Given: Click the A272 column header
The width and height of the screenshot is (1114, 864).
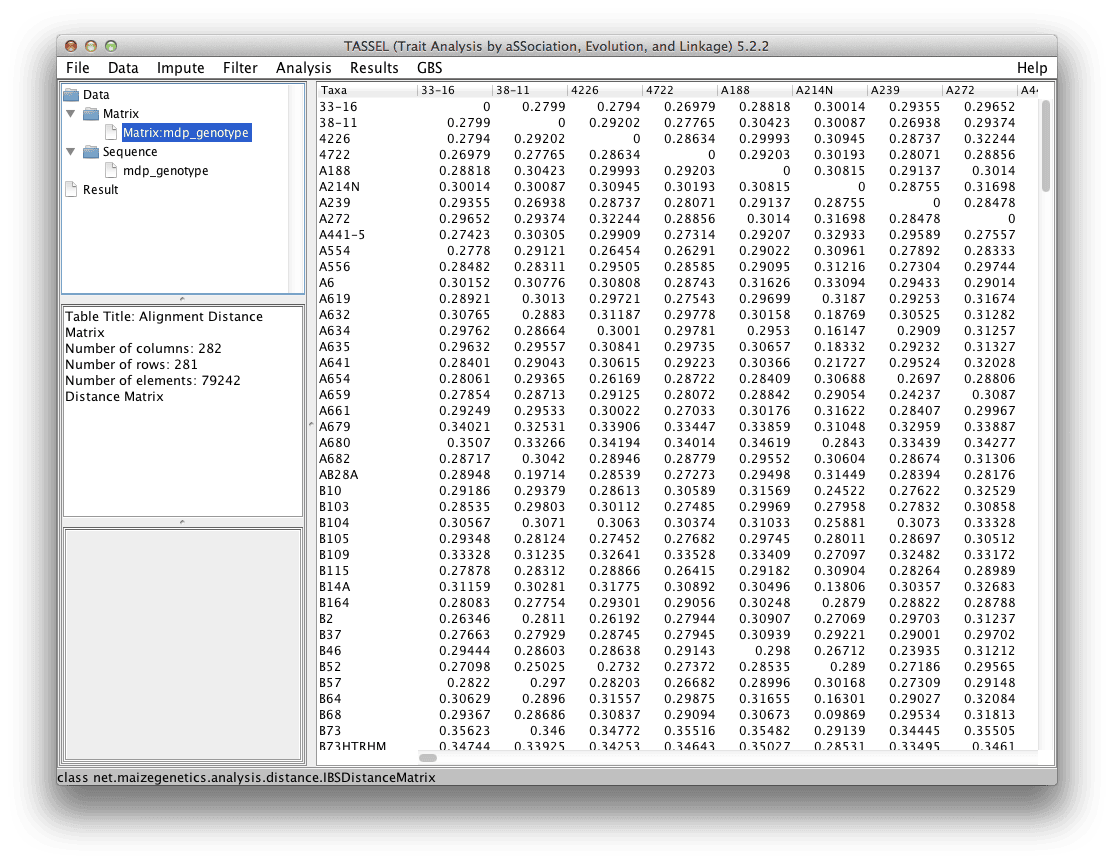Looking at the screenshot, I should pyautogui.click(x=979, y=90).
